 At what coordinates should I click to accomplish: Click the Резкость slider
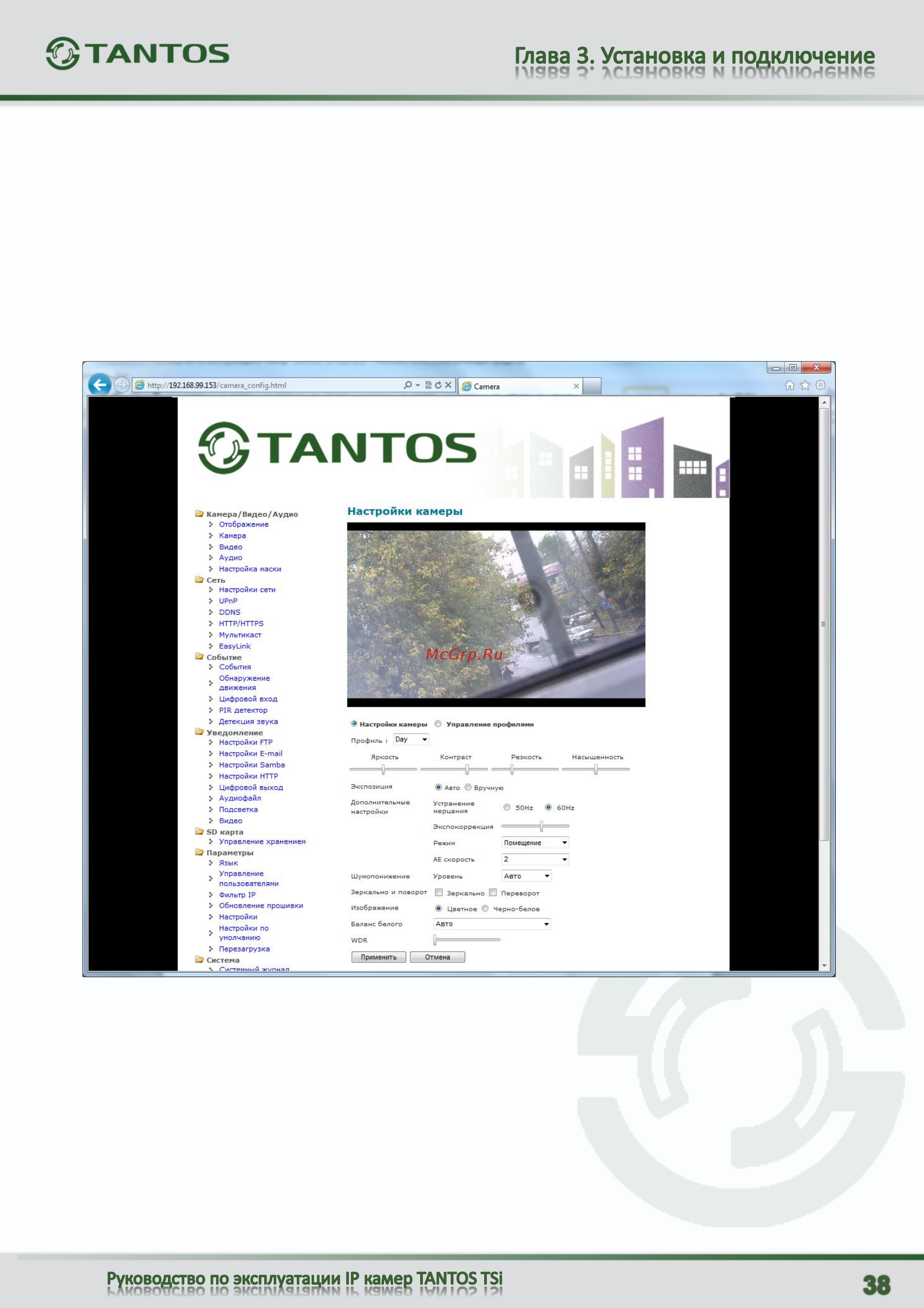(x=525, y=770)
